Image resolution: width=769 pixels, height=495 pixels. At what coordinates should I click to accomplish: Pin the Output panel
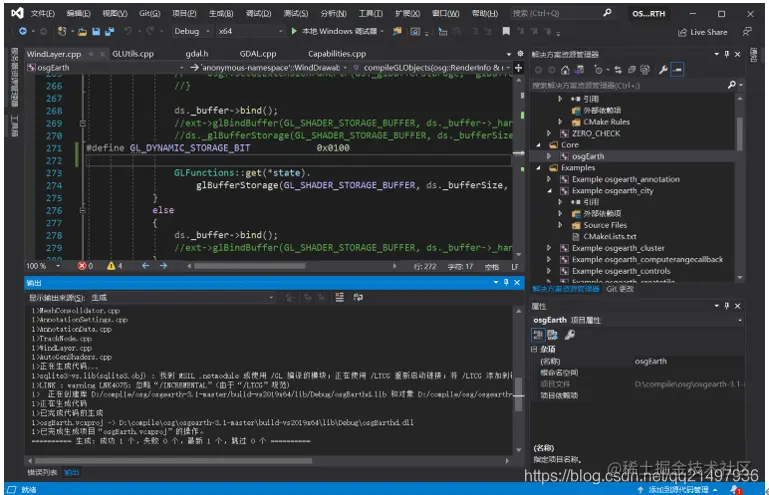pyautogui.click(x=506, y=283)
